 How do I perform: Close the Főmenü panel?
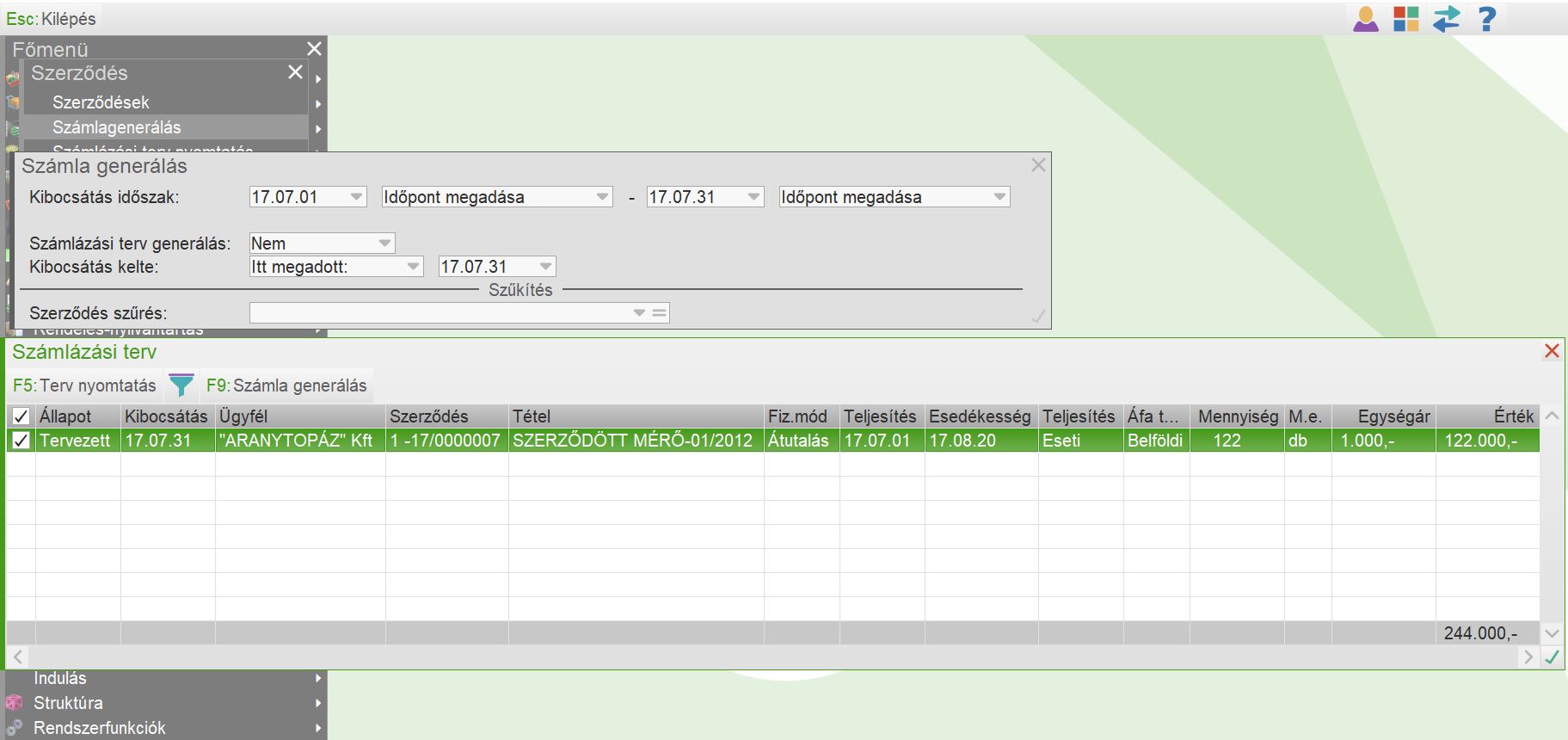point(314,49)
